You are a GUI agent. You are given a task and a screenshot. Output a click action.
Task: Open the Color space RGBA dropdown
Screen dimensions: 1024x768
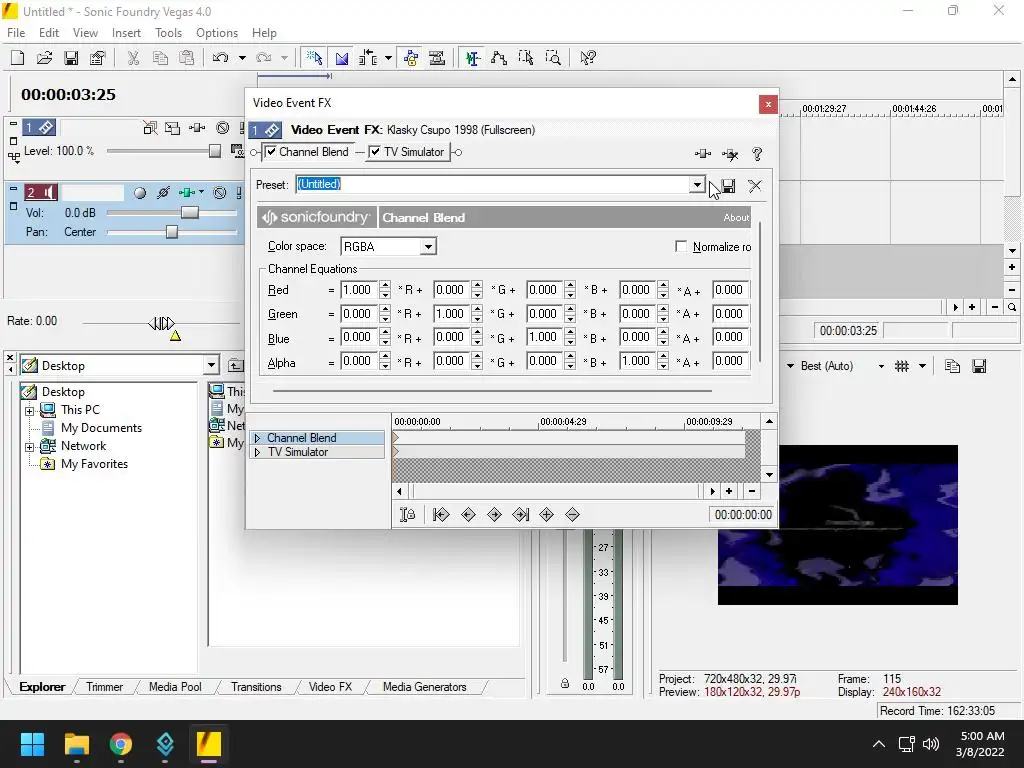coord(428,247)
